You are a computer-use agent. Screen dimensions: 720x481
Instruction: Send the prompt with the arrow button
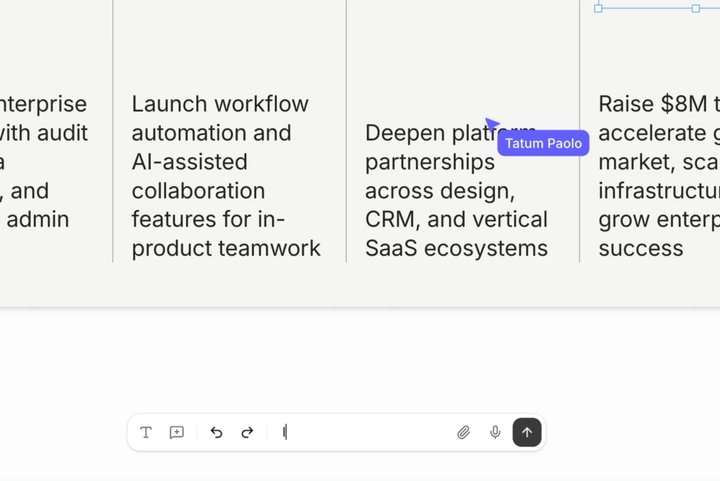click(x=527, y=432)
